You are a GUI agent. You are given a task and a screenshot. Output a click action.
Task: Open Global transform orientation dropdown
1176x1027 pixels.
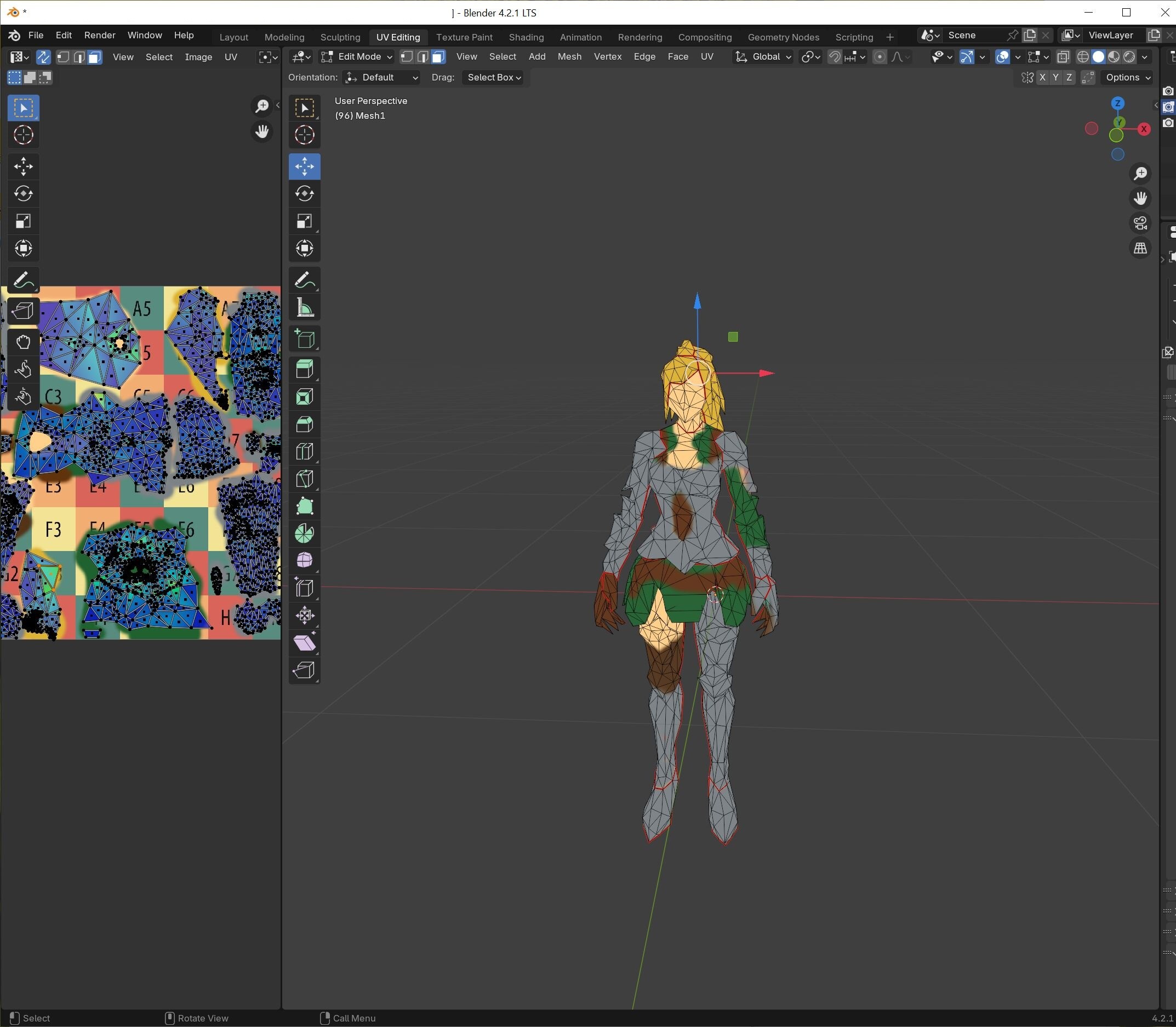click(x=763, y=57)
